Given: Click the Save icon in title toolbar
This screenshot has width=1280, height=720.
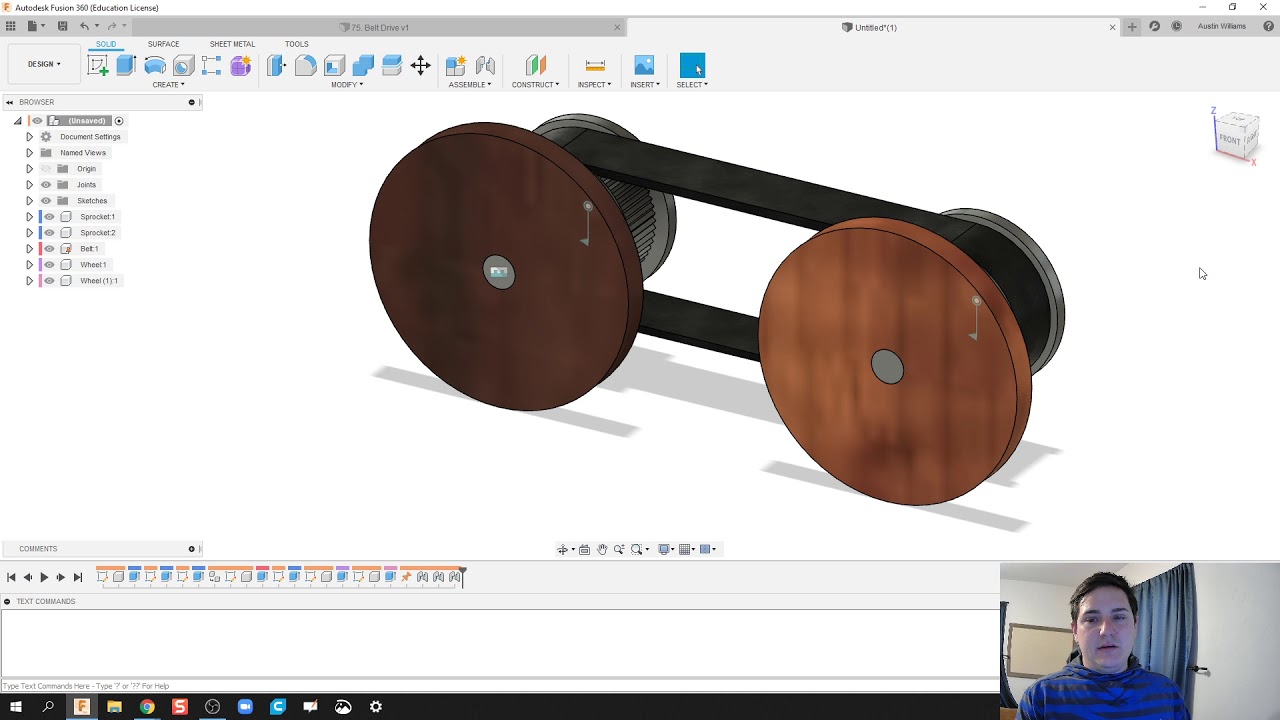Looking at the screenshot, I should tap(62, 26).
